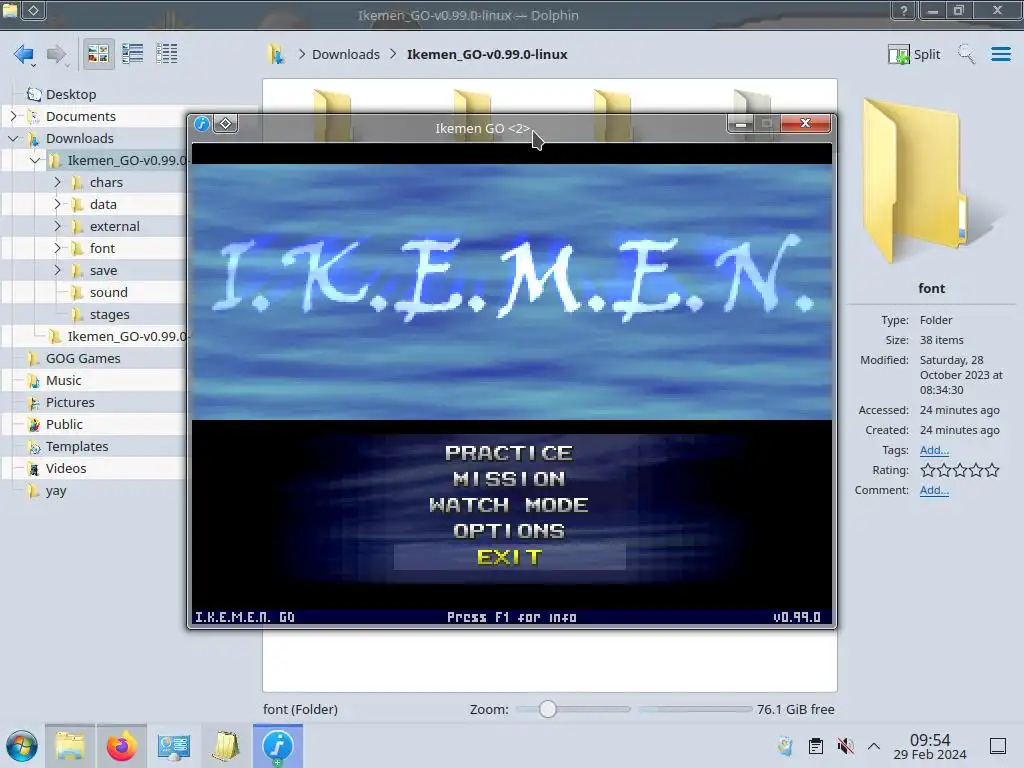Set font folder rating to five stars

[992, 470]
